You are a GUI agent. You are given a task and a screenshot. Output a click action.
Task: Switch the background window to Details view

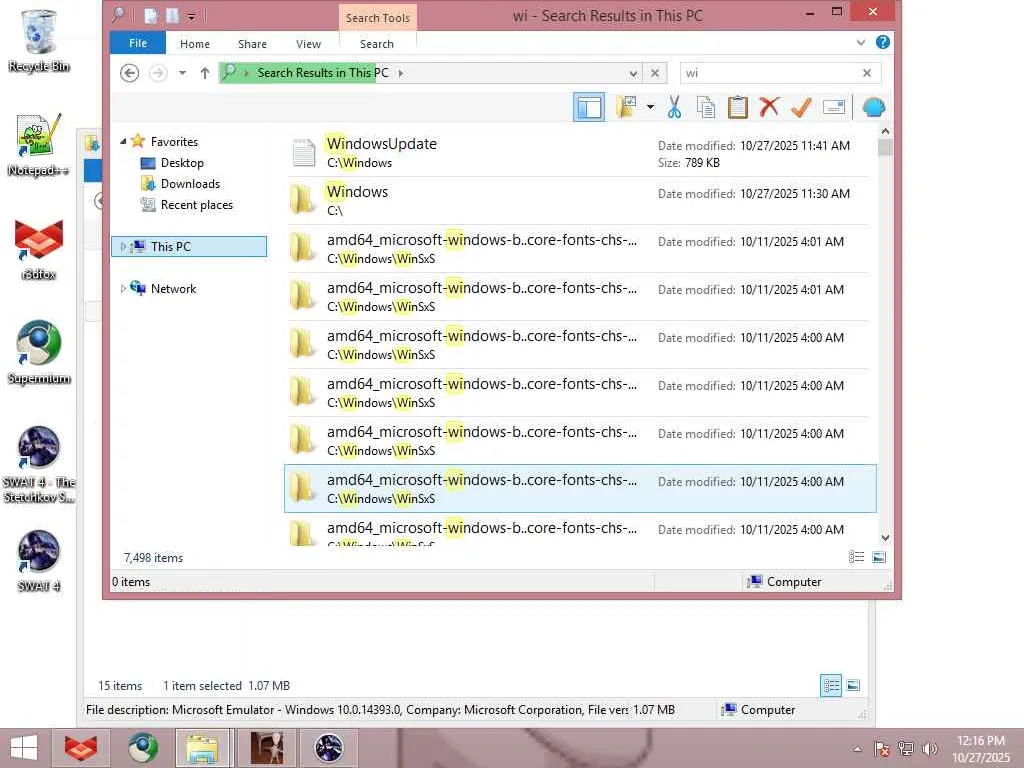(x=831, y=685)
